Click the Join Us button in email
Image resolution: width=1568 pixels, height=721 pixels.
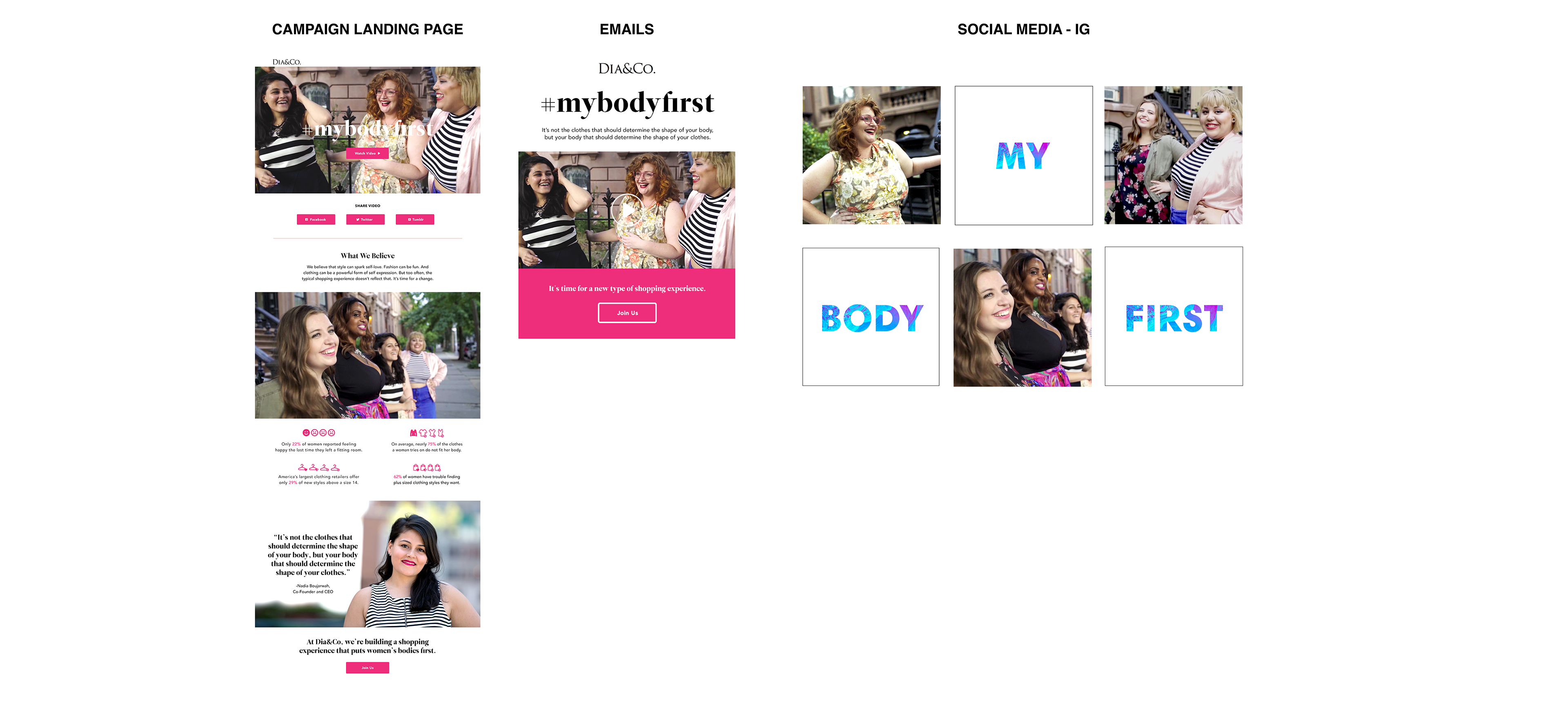pyautogui.click(x=627, y=313)
